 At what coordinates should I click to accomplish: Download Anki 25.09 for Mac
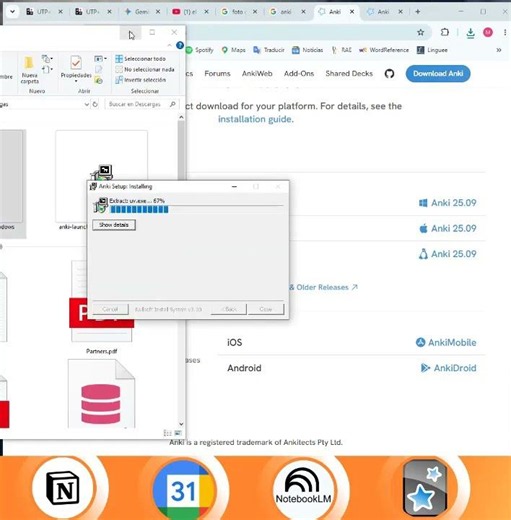(x=447, y=229)
